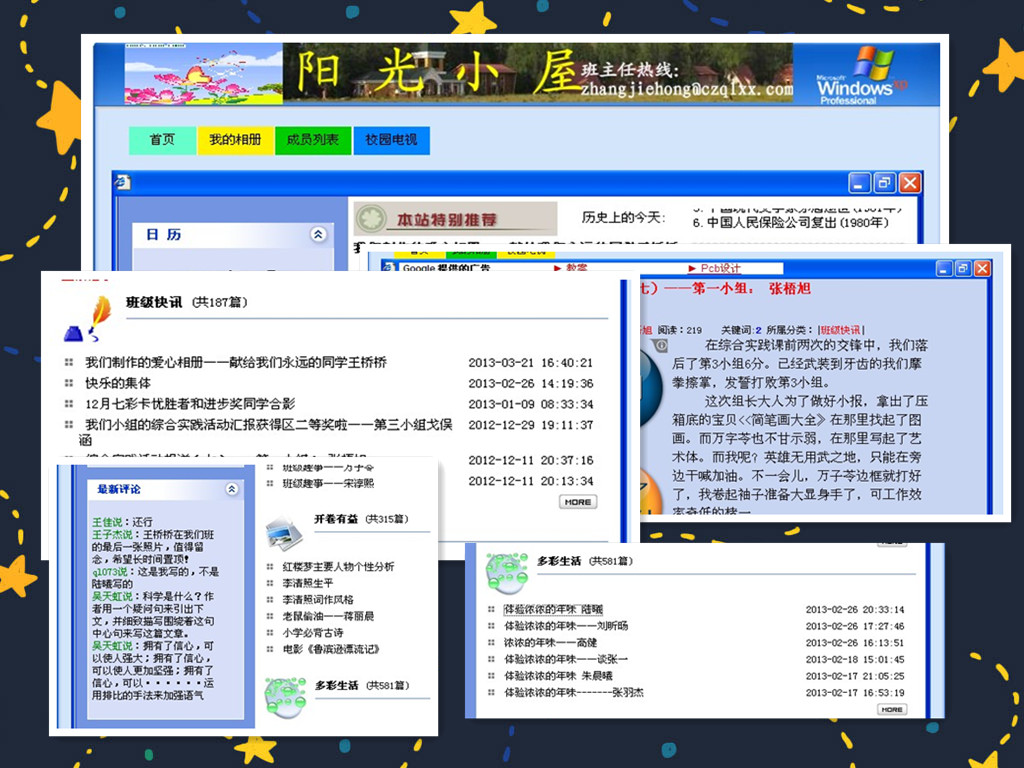The image size is (1024, 768).
Task: Open 体验浓浓的年味——刘昕旸 article
Action: 566,626
